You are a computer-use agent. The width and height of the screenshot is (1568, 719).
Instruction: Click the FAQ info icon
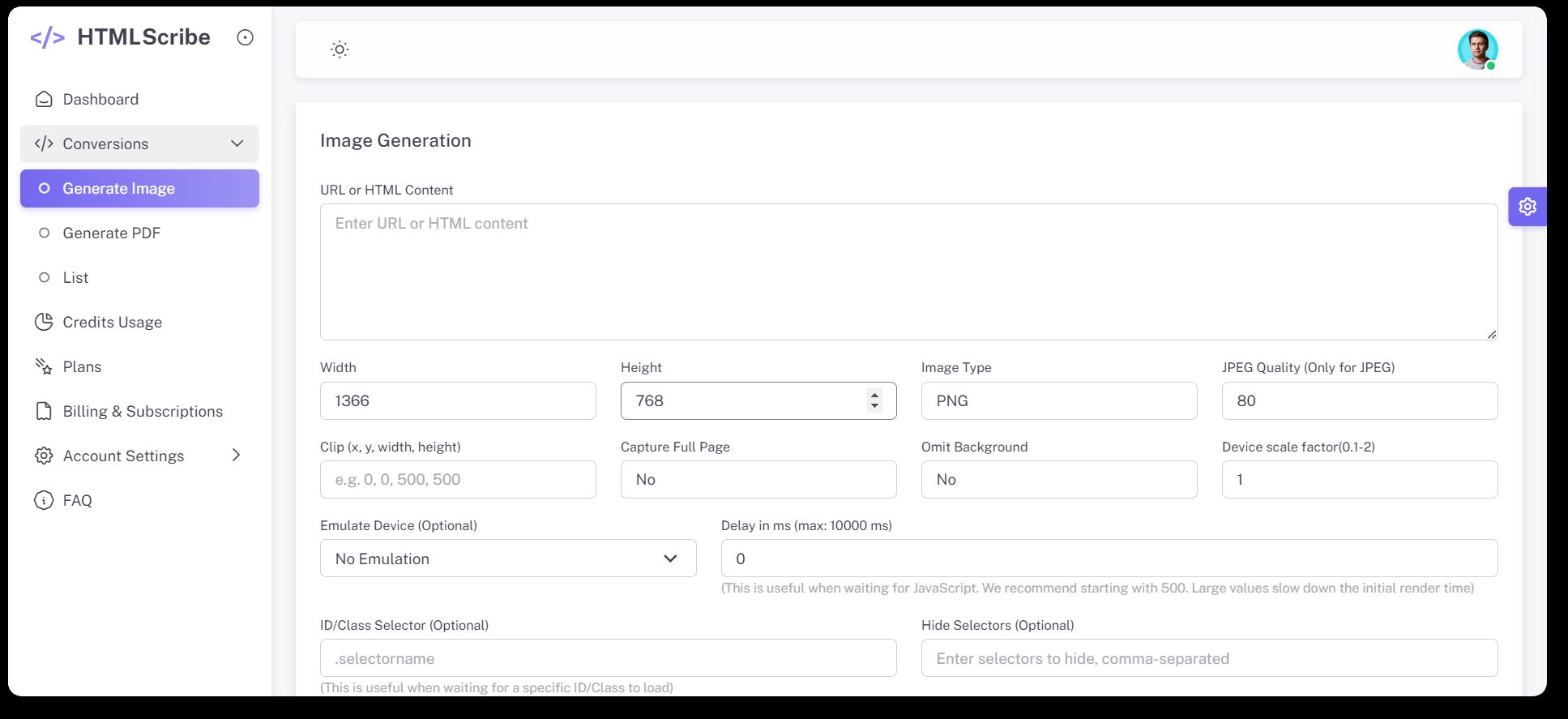[44, 500]
